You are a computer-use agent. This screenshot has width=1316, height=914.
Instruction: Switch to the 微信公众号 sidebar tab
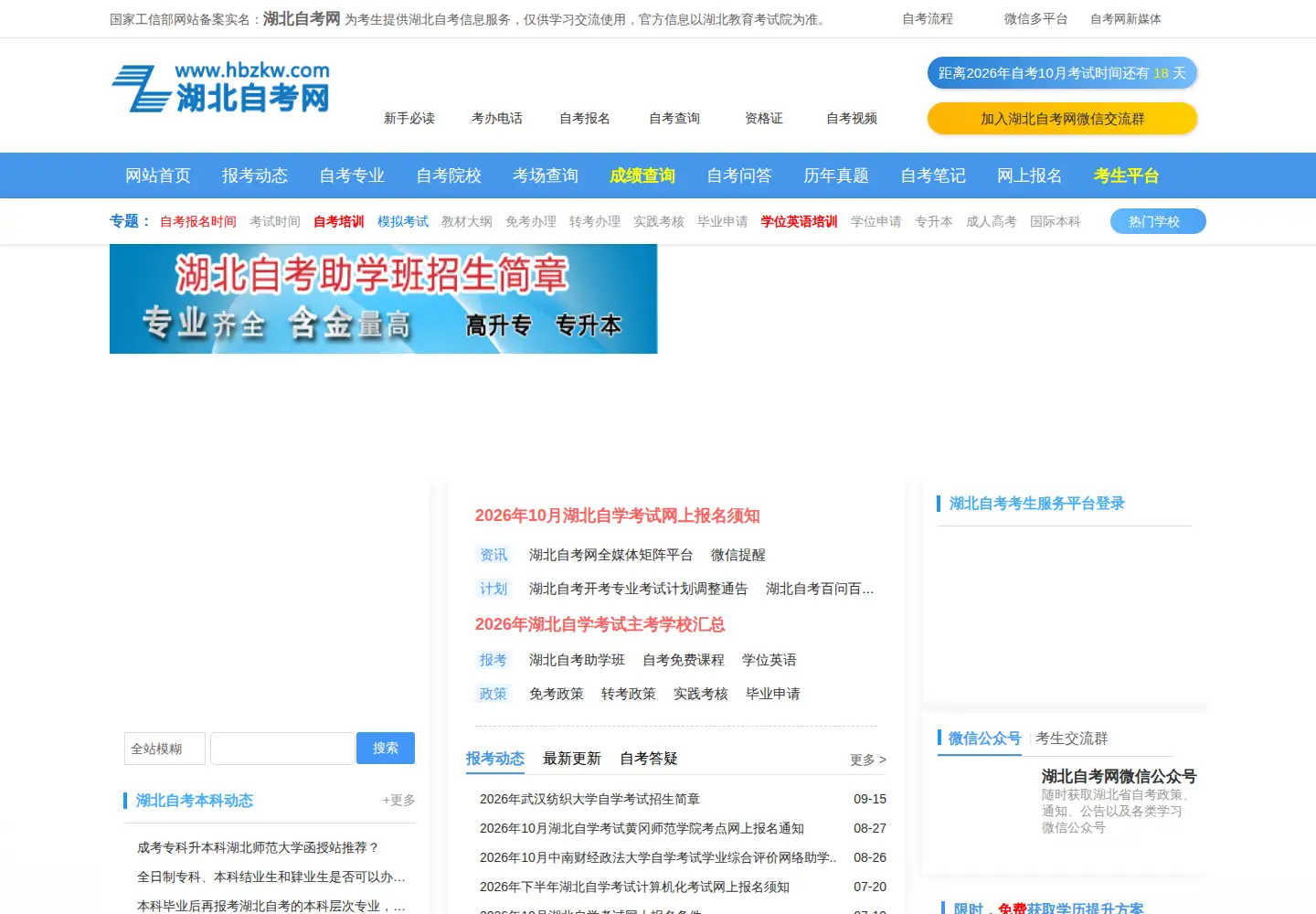985,739
